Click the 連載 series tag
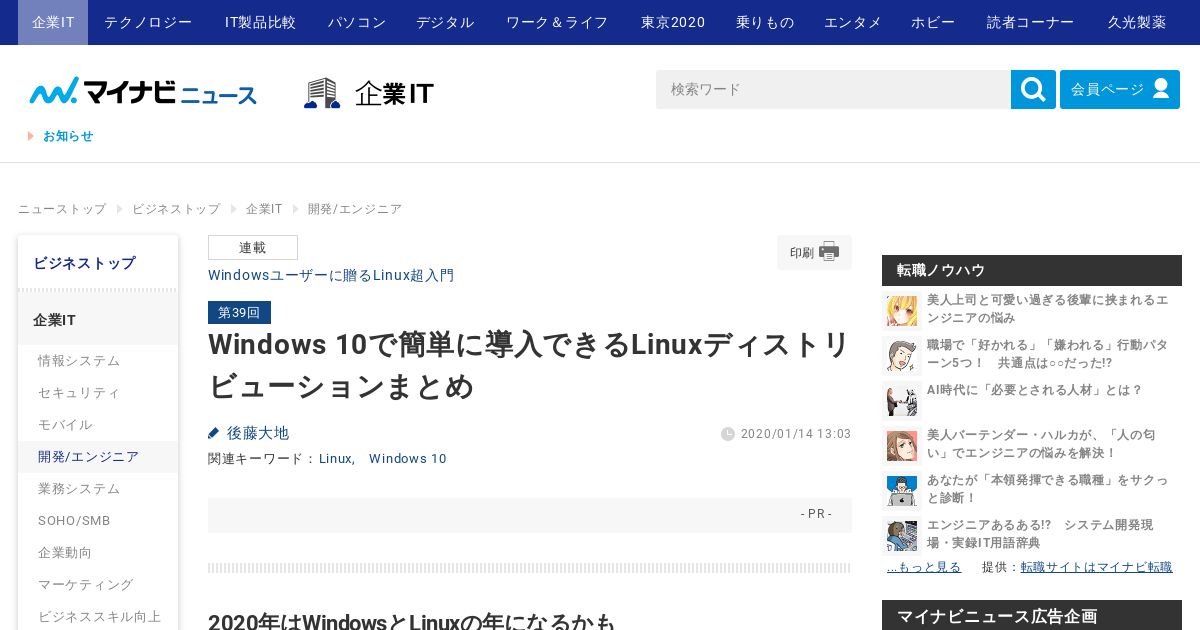The width and height of the screenshot is (1200, 630). [253, 247]
